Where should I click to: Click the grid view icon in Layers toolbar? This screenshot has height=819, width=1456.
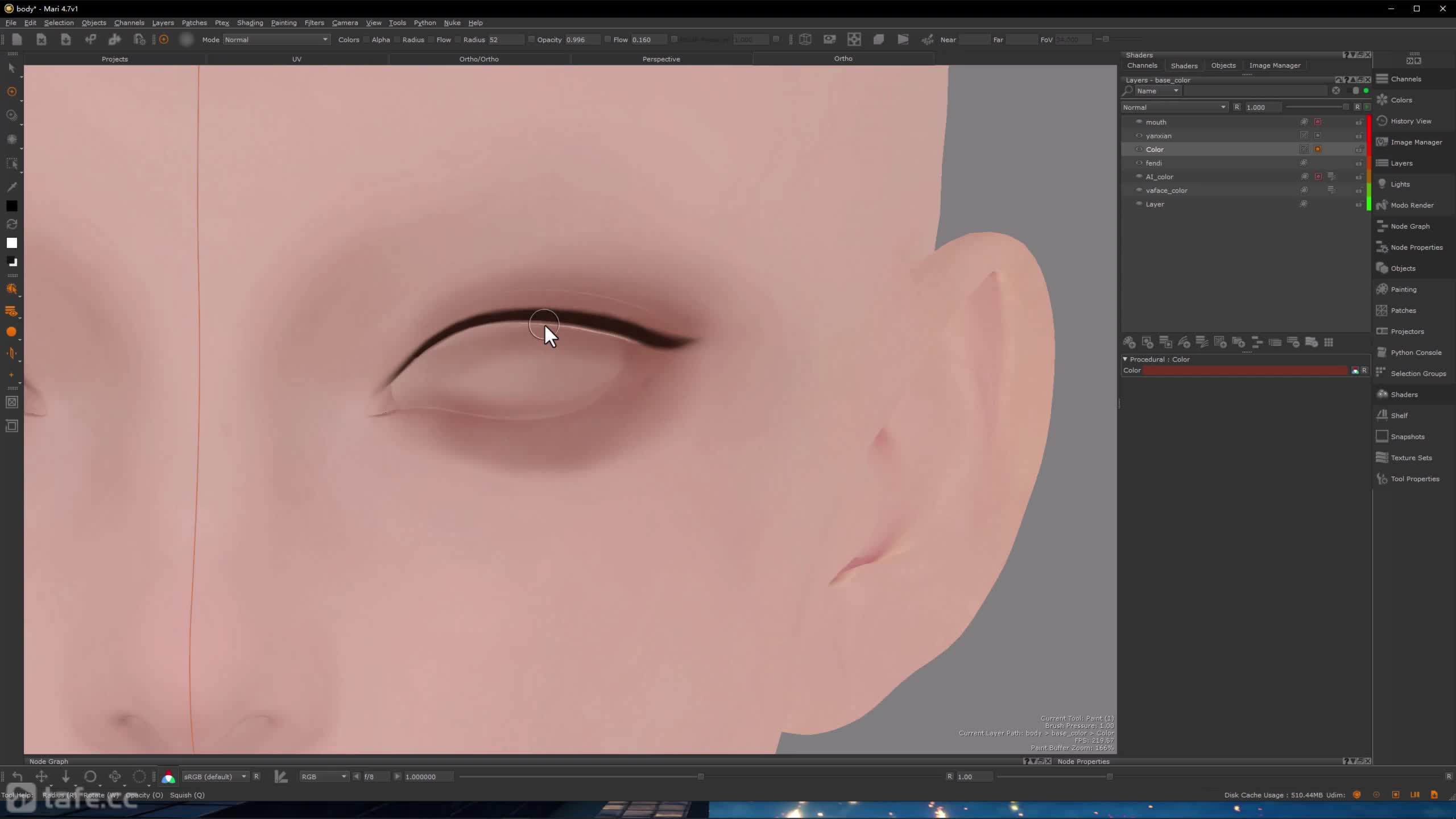pos(1329,342)
